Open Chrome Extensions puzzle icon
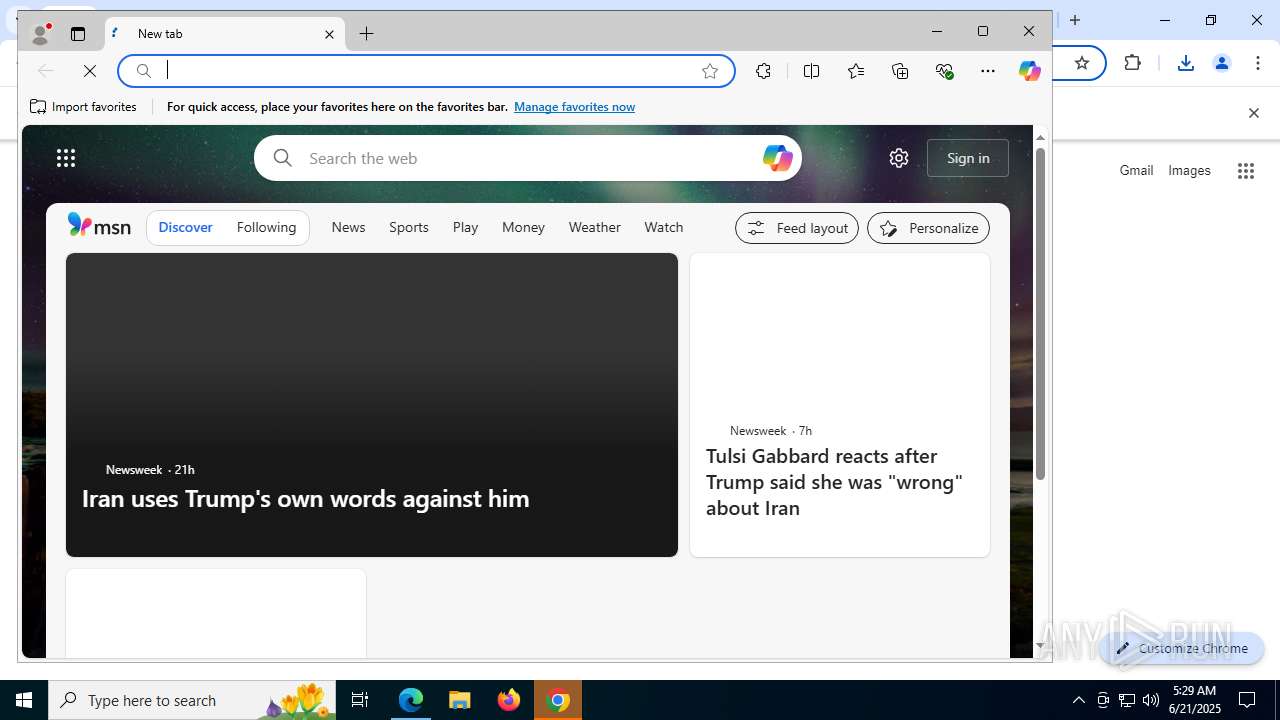Screen dimensions: 1280x720 coord(1132,63)
